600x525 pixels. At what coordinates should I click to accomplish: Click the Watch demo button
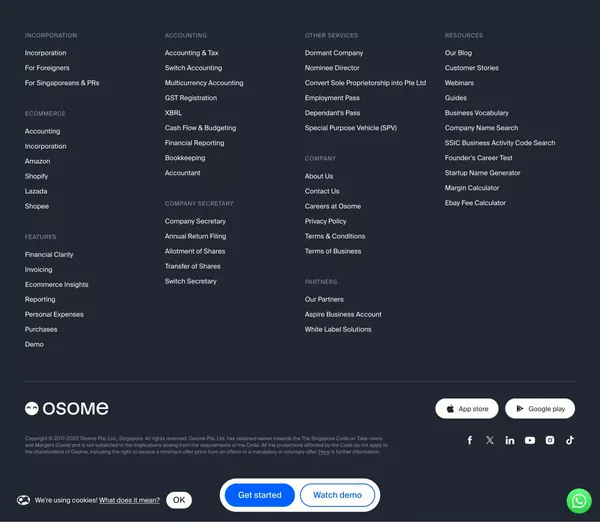338,495
